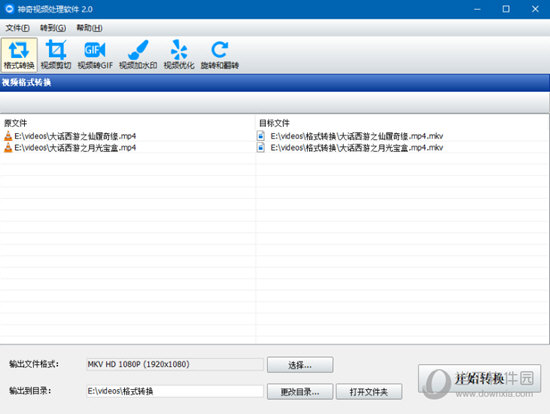Select the 旋转和翻转 rotate and flip tool
This screenshot has width=550, height=414.
coord(220,55)
